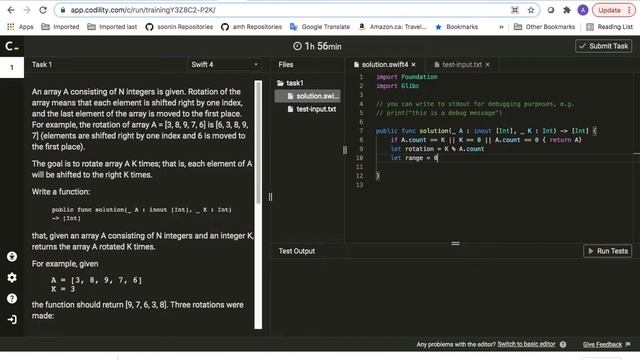Click the address bar URL
The image size is (640, 360).
[x=143, y=10]
